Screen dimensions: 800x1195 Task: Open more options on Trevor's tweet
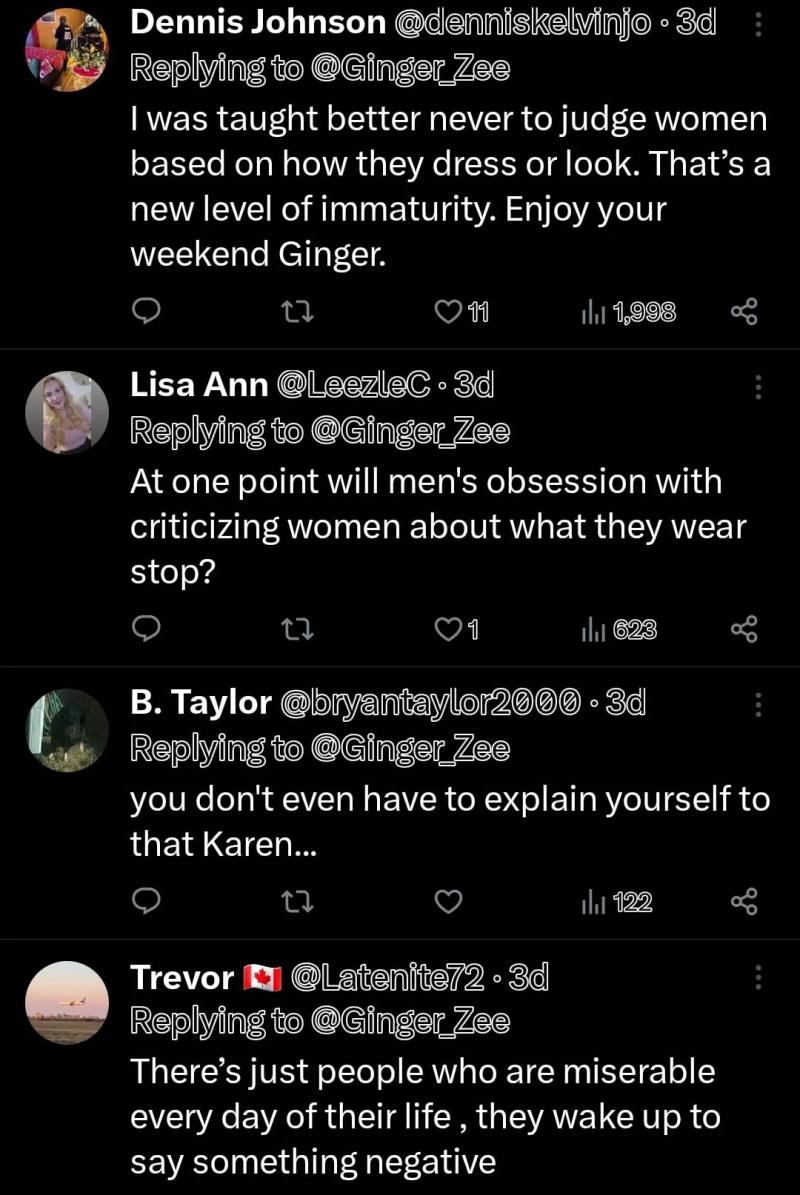point(758,976)
